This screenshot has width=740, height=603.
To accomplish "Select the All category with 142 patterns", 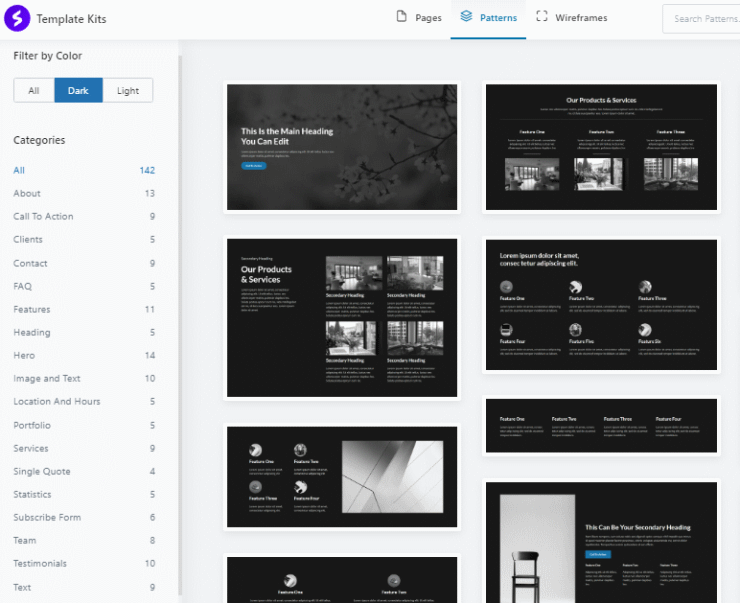I will tap(84, 170).
